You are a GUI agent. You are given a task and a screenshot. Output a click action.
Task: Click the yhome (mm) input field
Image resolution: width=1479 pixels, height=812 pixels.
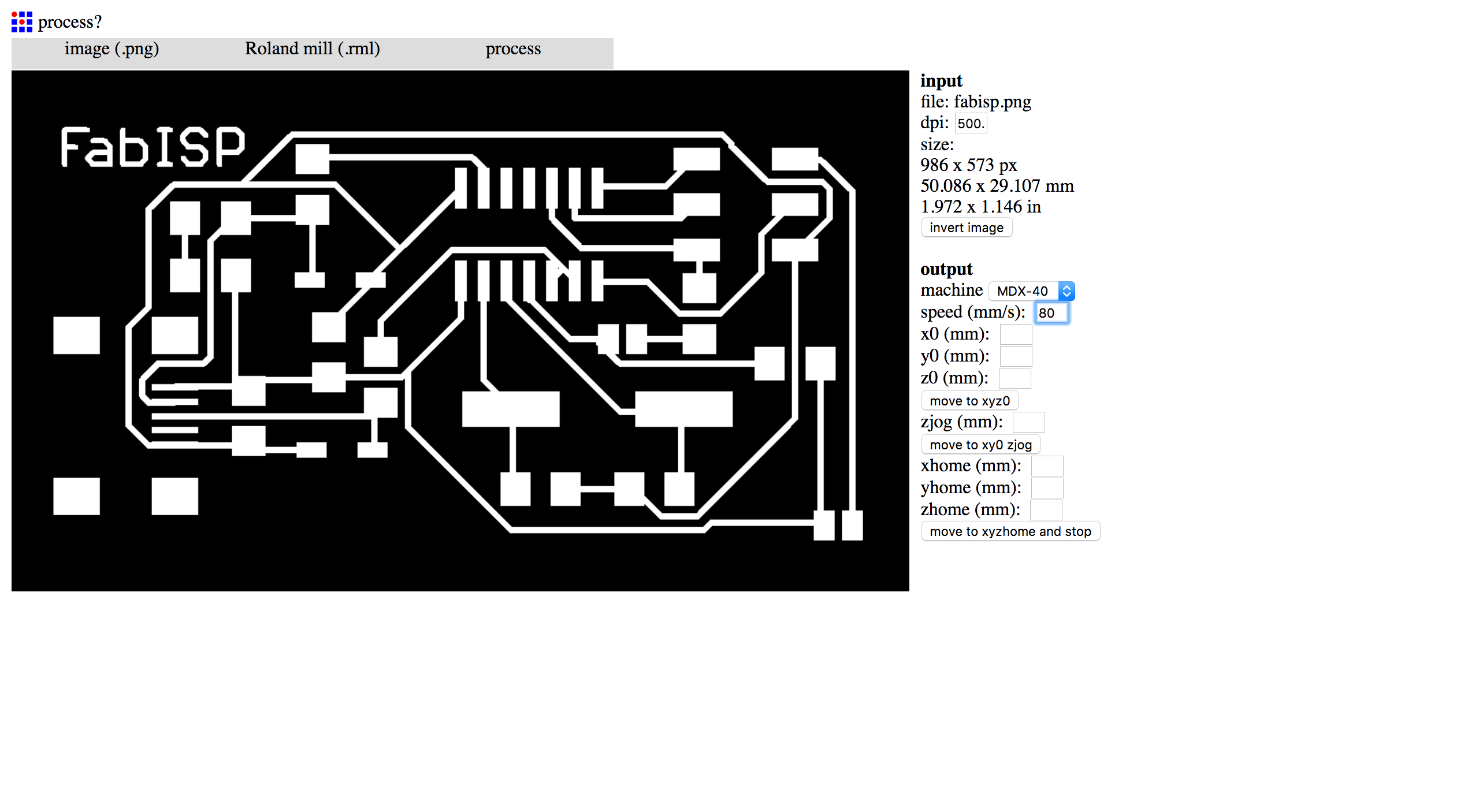tap(1047, 488)
